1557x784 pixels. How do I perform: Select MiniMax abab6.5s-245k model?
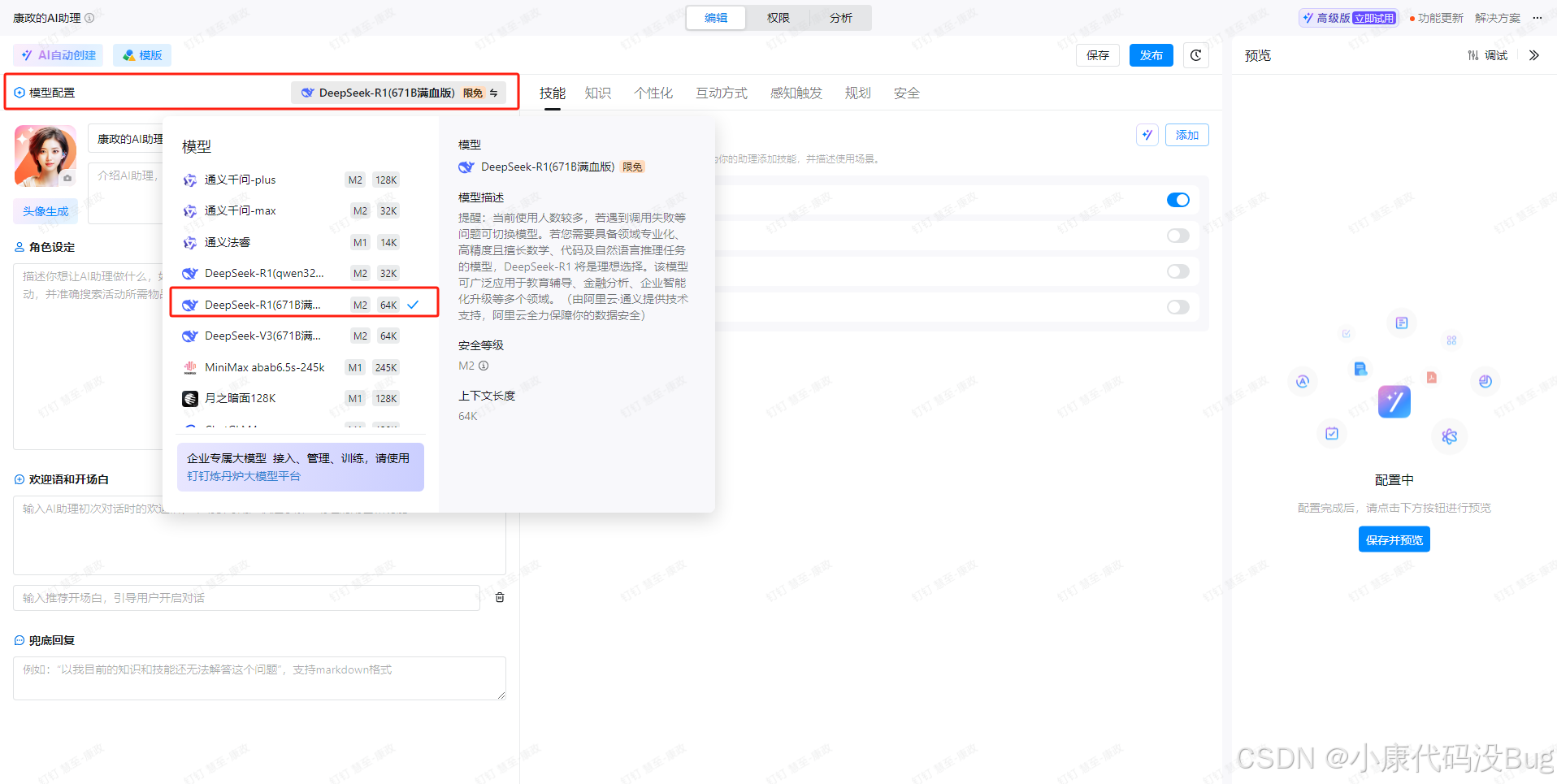pyautogui.click(x=301, y=367)
